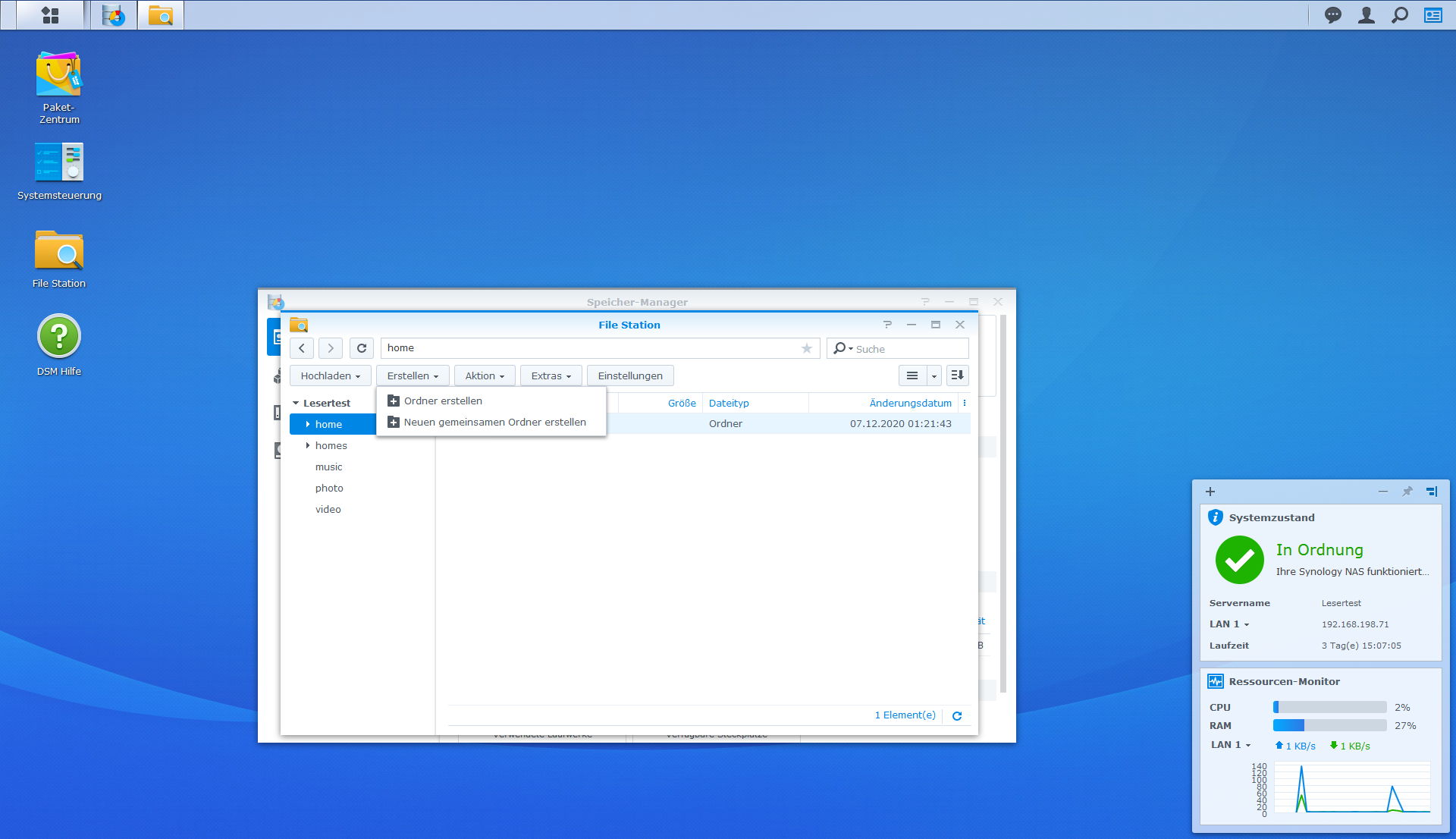1456x839 pixels.
Task: Add current folder to favorites star
Action: point(806,348)
